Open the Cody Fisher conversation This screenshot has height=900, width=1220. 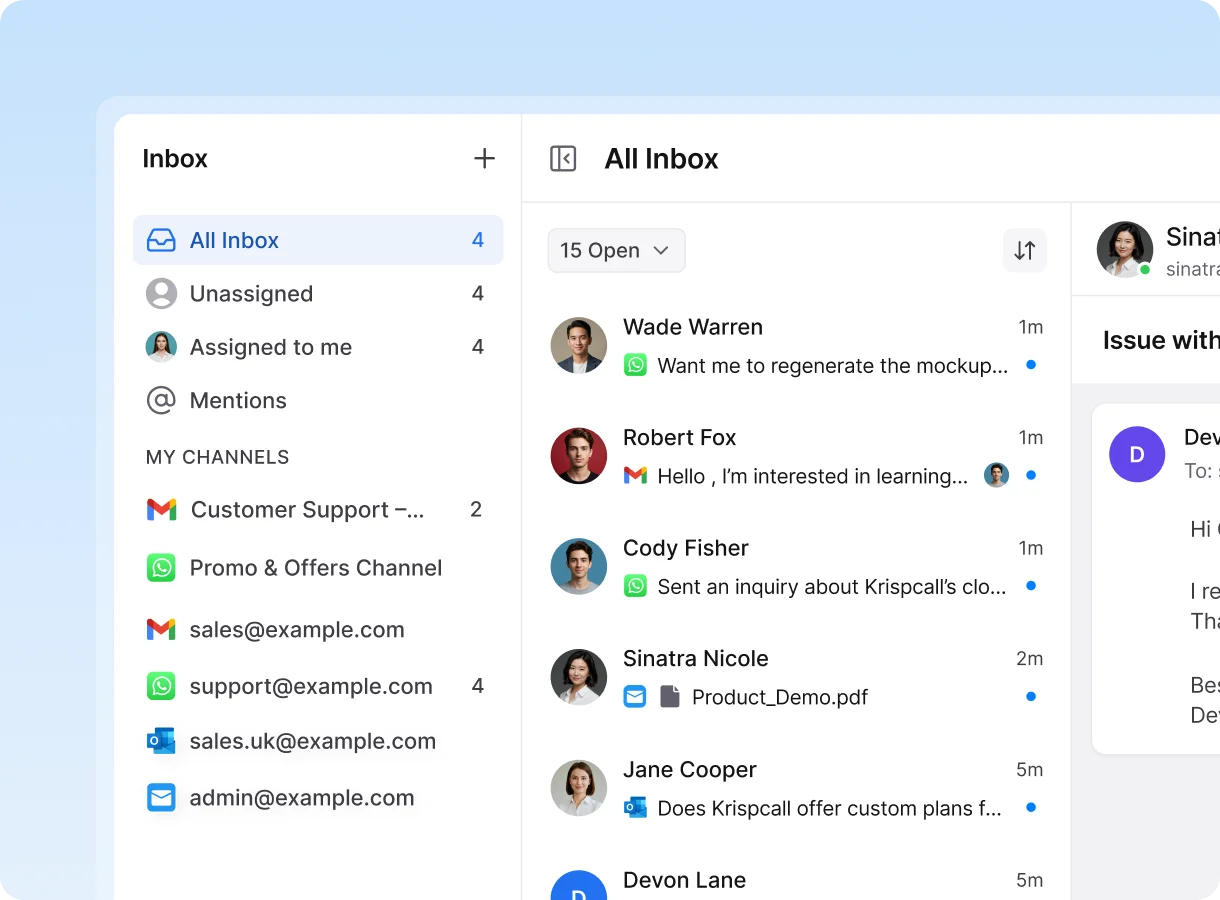(x=796, y=567)
